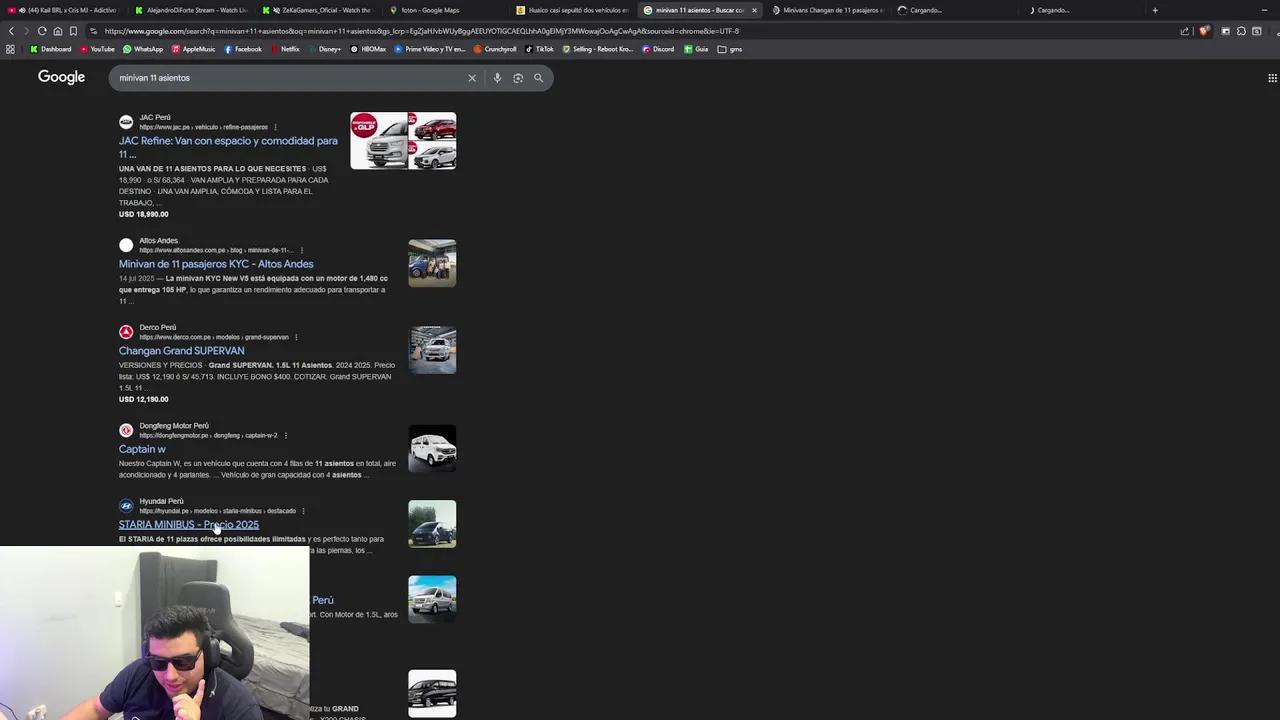Start voice search with the microphone icon
This screenshot has height=720, width=1280.
pyautogui.click(x=497, y=78)
